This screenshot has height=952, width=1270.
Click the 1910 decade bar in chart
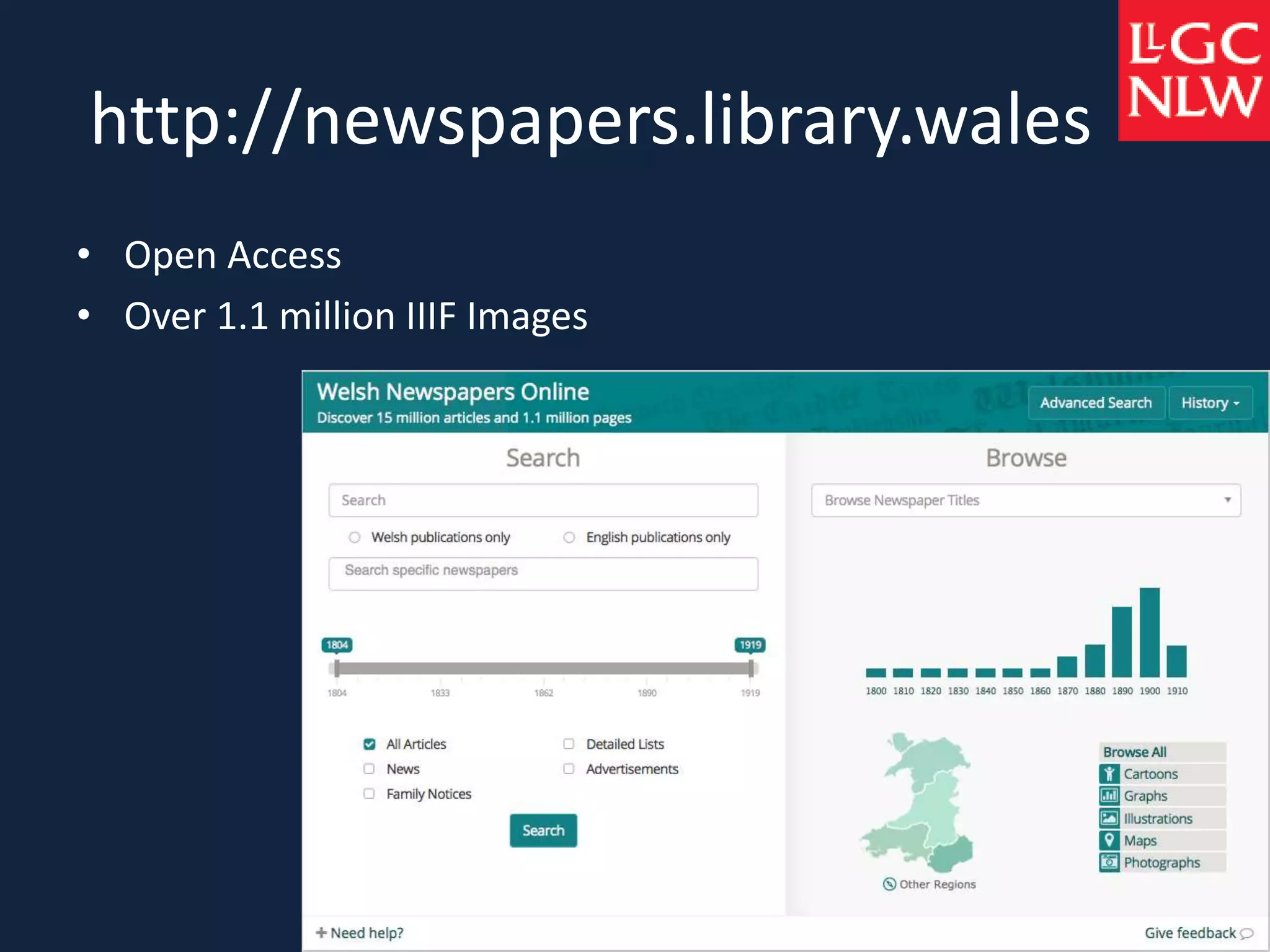point(1176,661)
